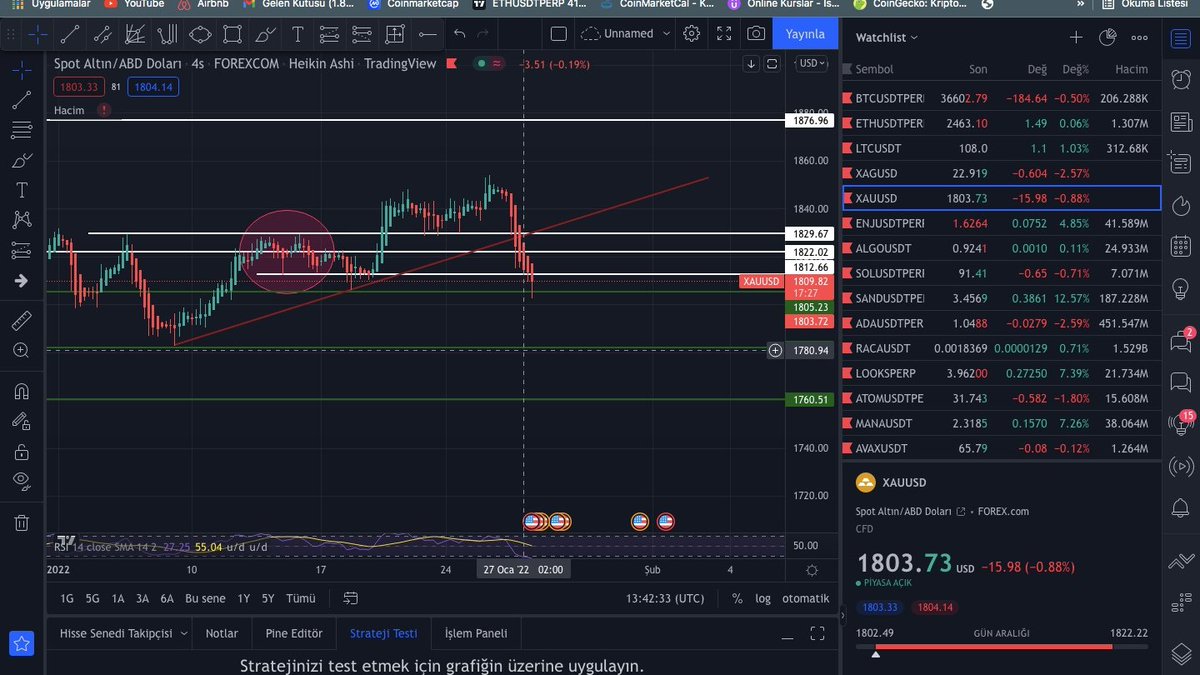Viewport: 1200px width, 675px height.
Task: Select the brush drawing tool
Action: pyautogui.click(x=264, y=34)
